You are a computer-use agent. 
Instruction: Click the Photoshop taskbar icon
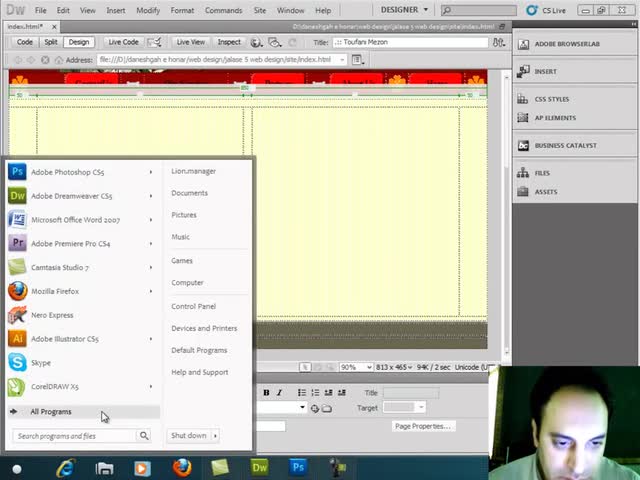tap(298, 468)
